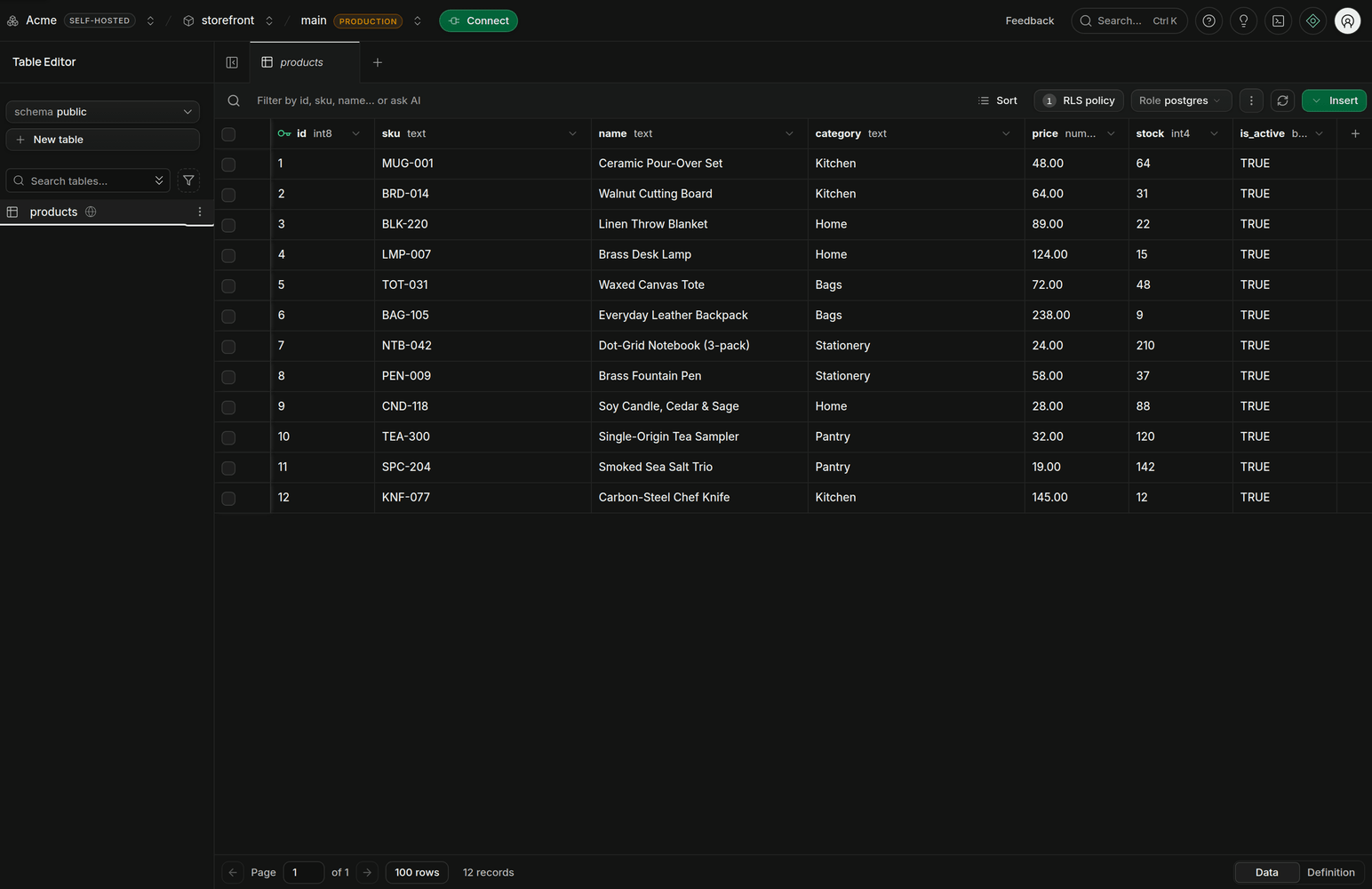Click the New table button

tap(103, 140)
